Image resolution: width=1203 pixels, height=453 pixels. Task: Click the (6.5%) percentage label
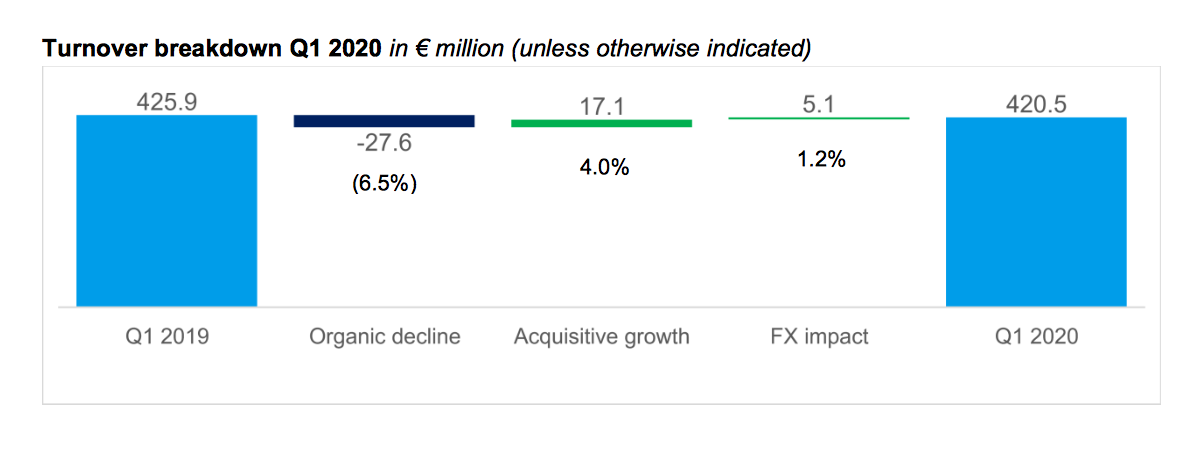click(x=384, y=185)
